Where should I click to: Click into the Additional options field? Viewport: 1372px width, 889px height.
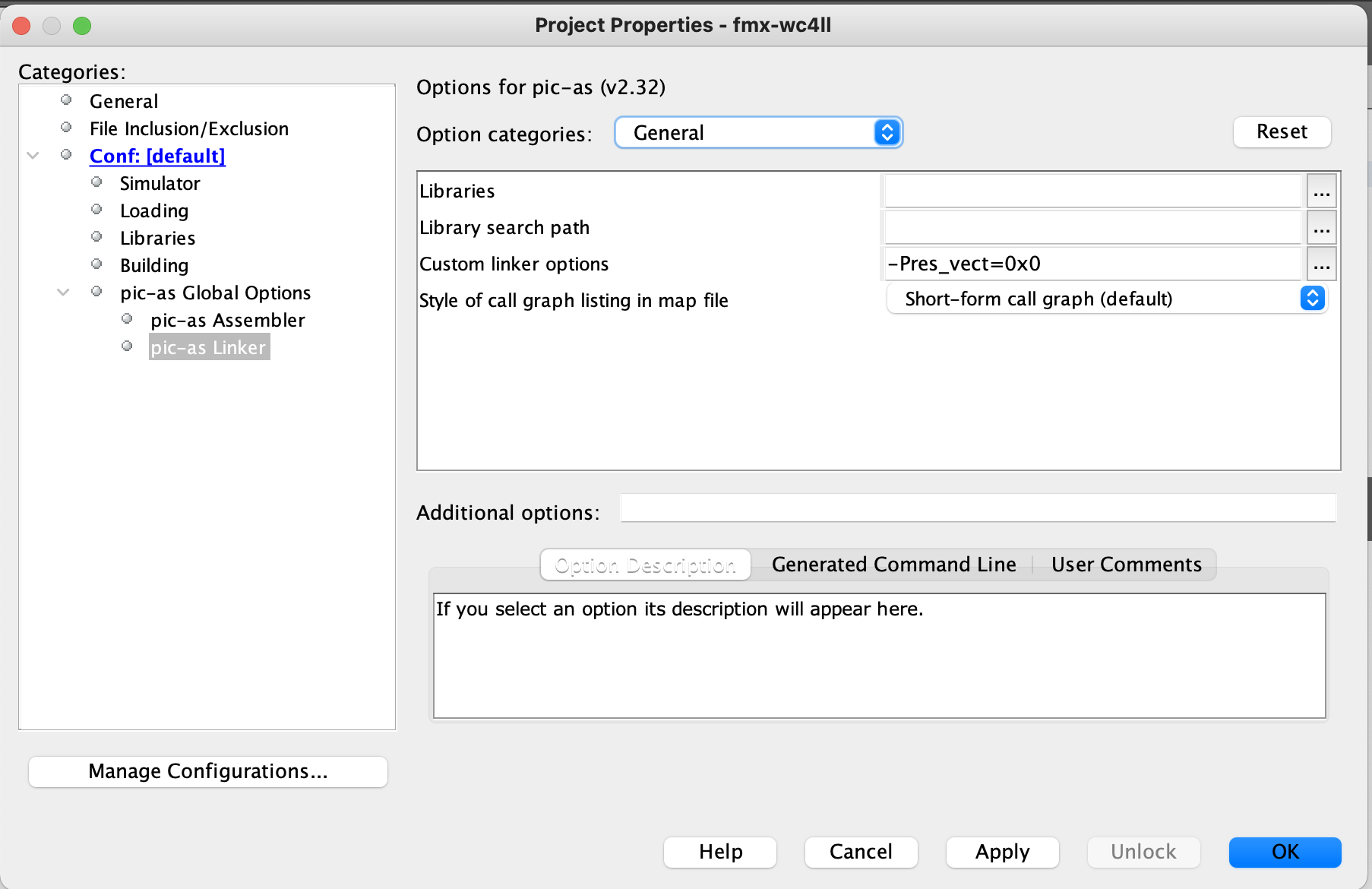click(978, 508)
